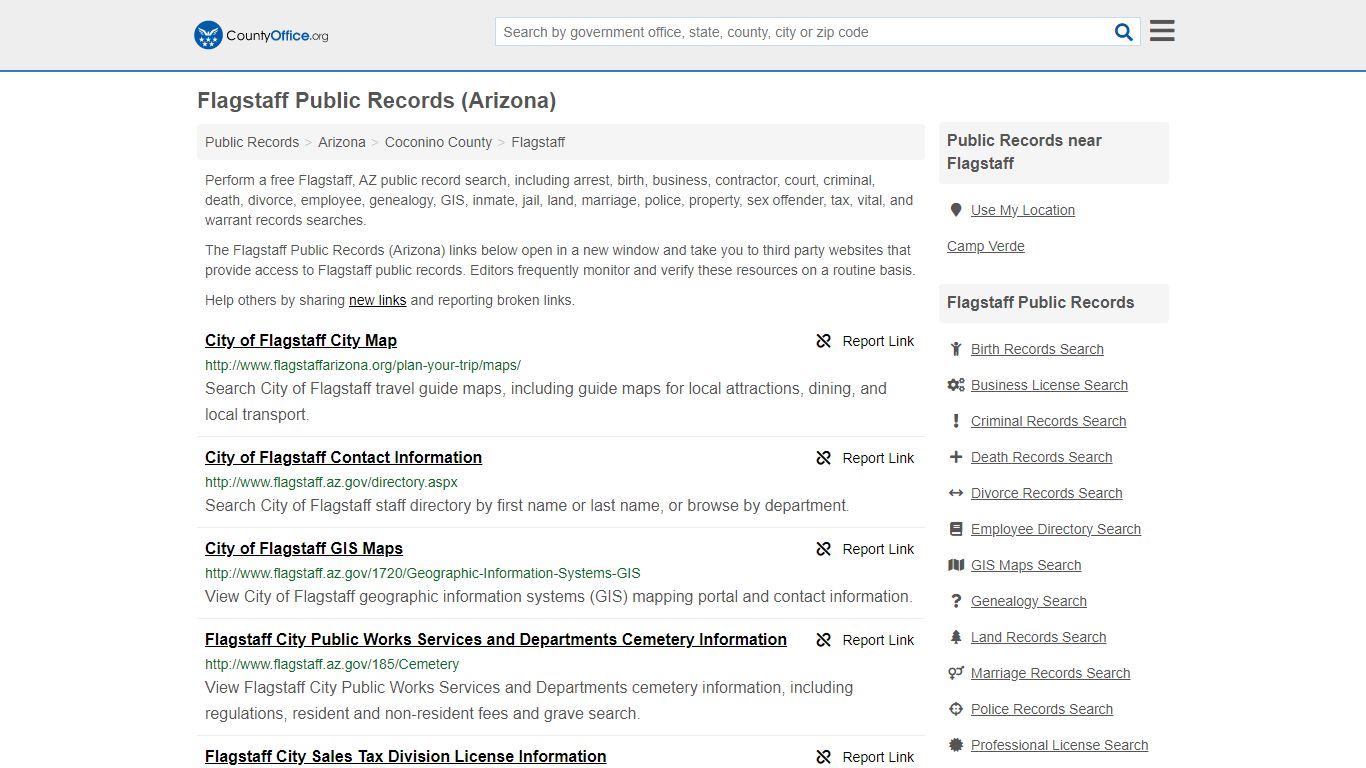This screenshot has width=1366, height=768.
Task: Open Criminal Records Search
Action: [1048, 421]
